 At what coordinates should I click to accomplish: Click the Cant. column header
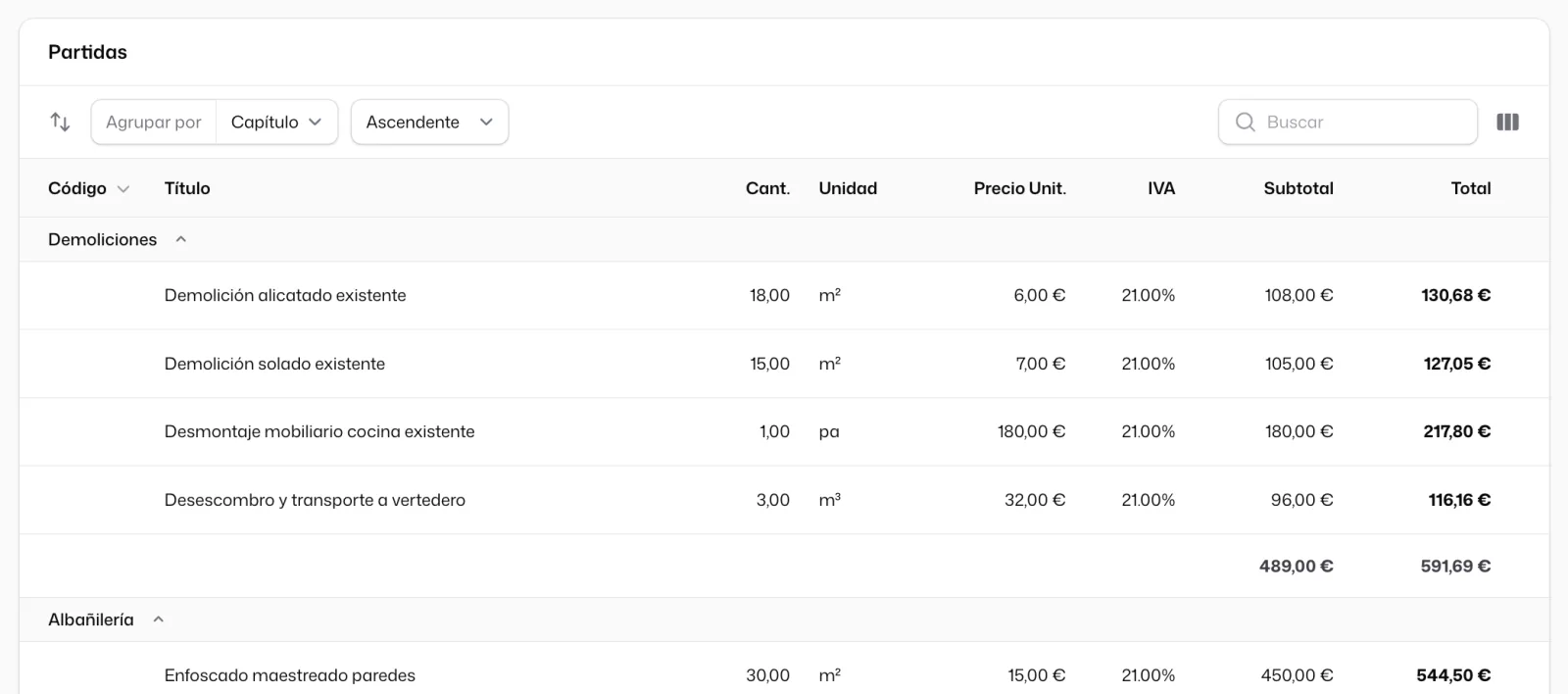[767, 188]
